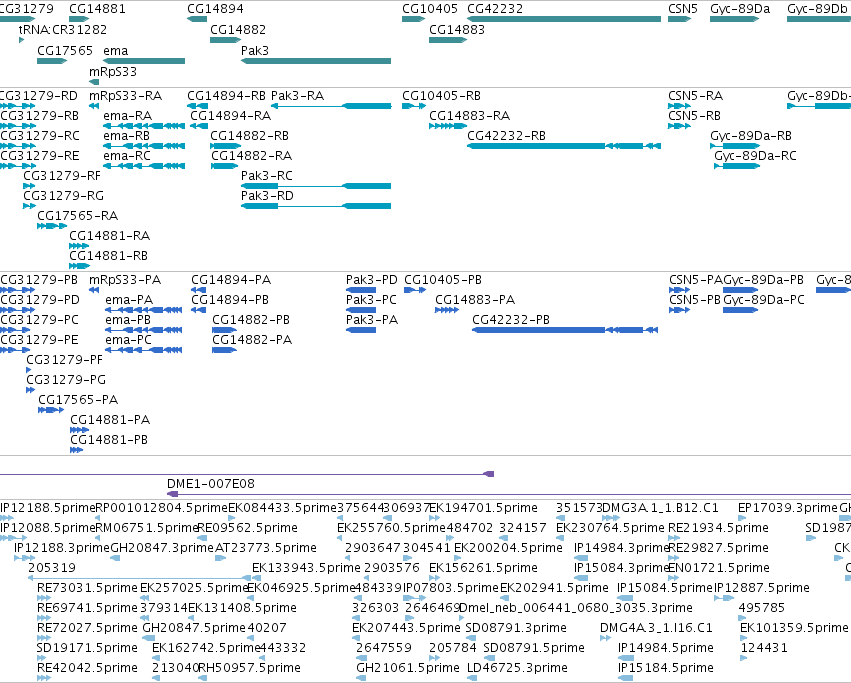Viewport: 851px width, 683px height.
Task: Open the CG14894 gene label
Action: 215,9
